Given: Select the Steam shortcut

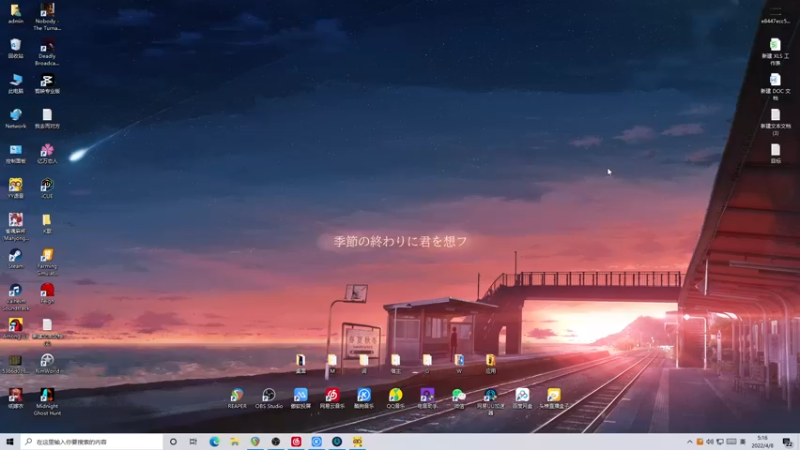Looking at the screenshot, I should [x=15, y=258].
